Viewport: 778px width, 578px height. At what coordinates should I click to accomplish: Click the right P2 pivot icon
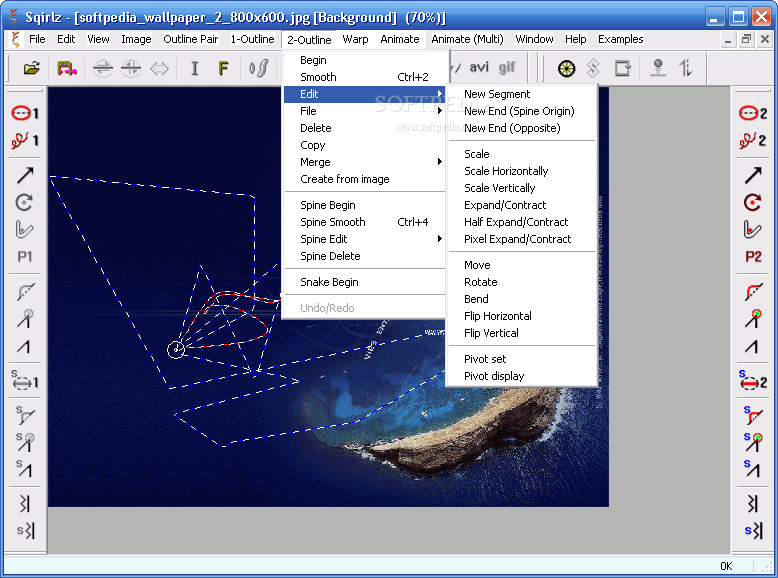pos(753,257)
